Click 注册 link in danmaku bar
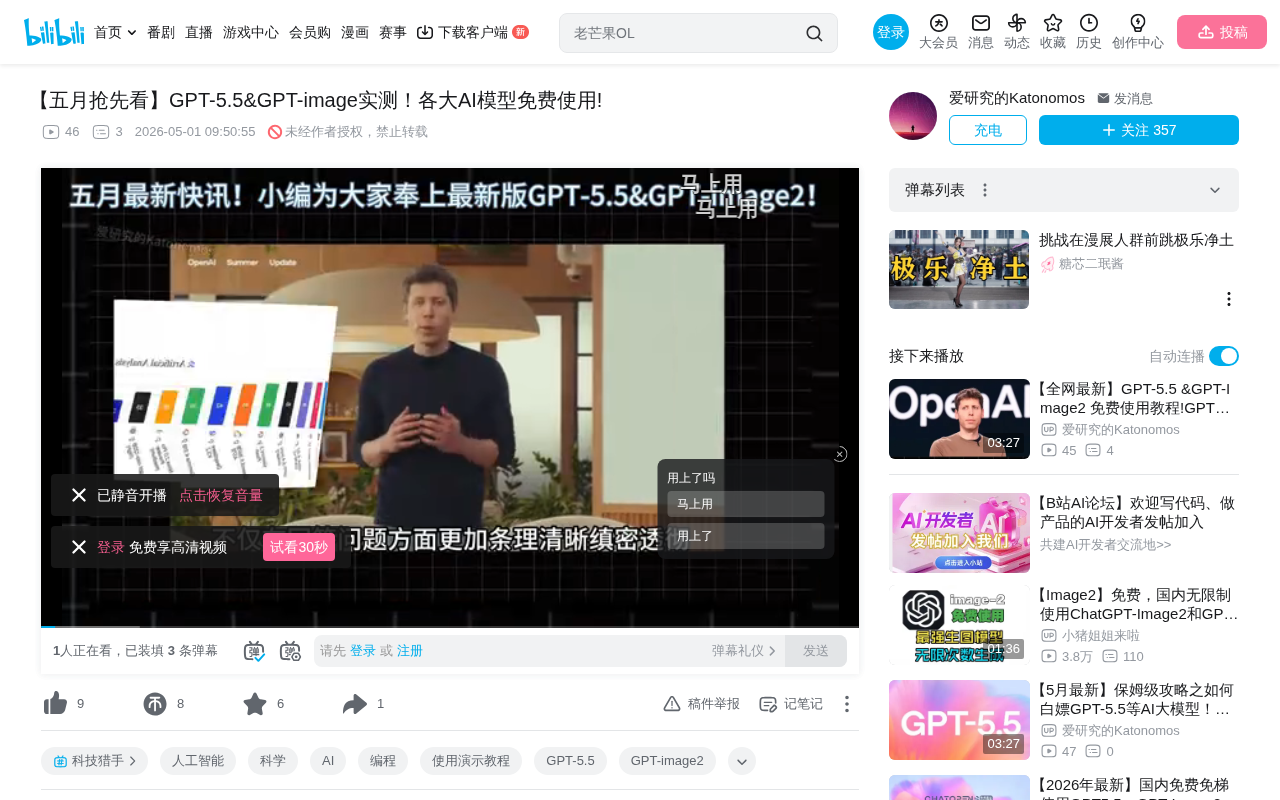Viewport: 1280px width, 800px height. pyautogui.click(x=410, y=651)
